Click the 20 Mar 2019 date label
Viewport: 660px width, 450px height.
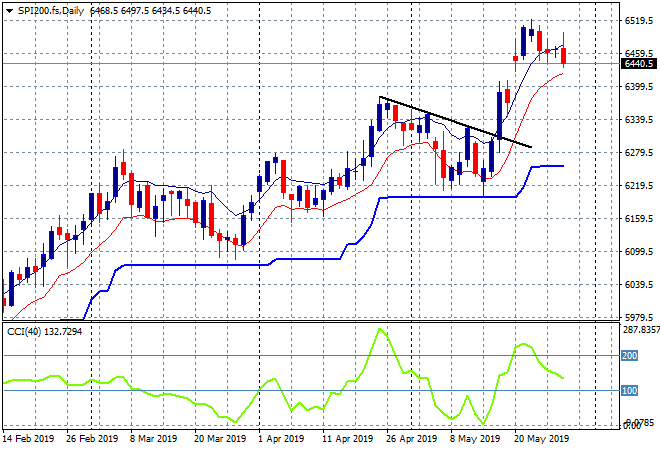220,439
